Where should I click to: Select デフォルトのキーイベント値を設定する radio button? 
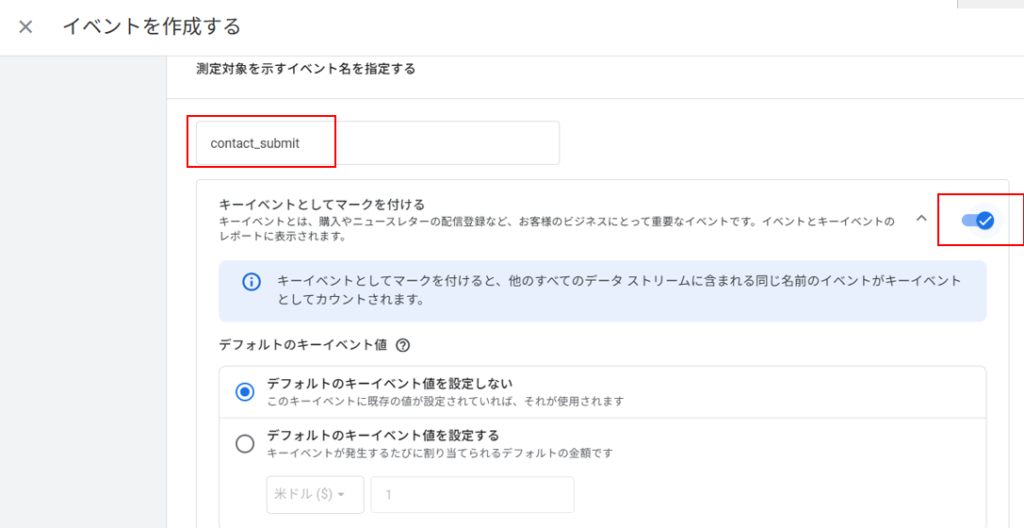click(x=245, y=444)
